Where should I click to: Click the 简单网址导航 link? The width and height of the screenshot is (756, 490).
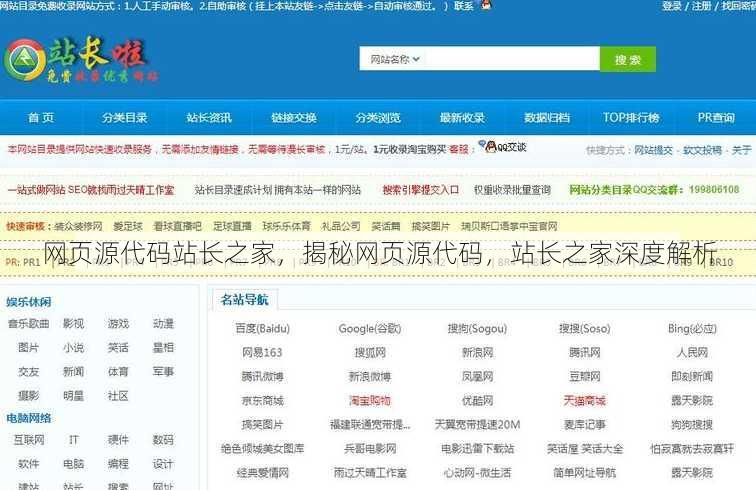click(584, 473)
